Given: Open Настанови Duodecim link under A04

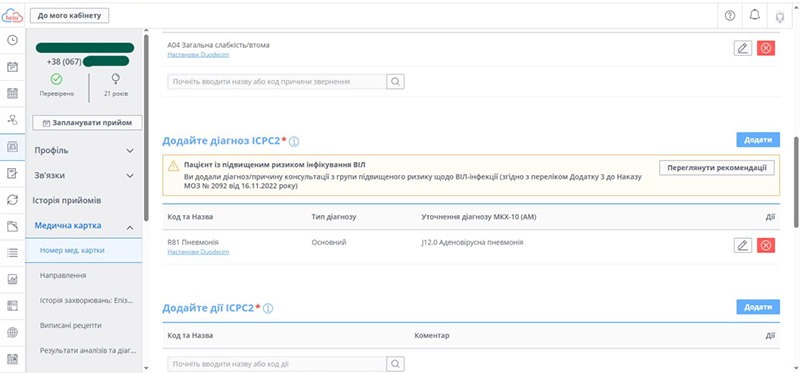Looking at the screenshot, I should [198, 55].
